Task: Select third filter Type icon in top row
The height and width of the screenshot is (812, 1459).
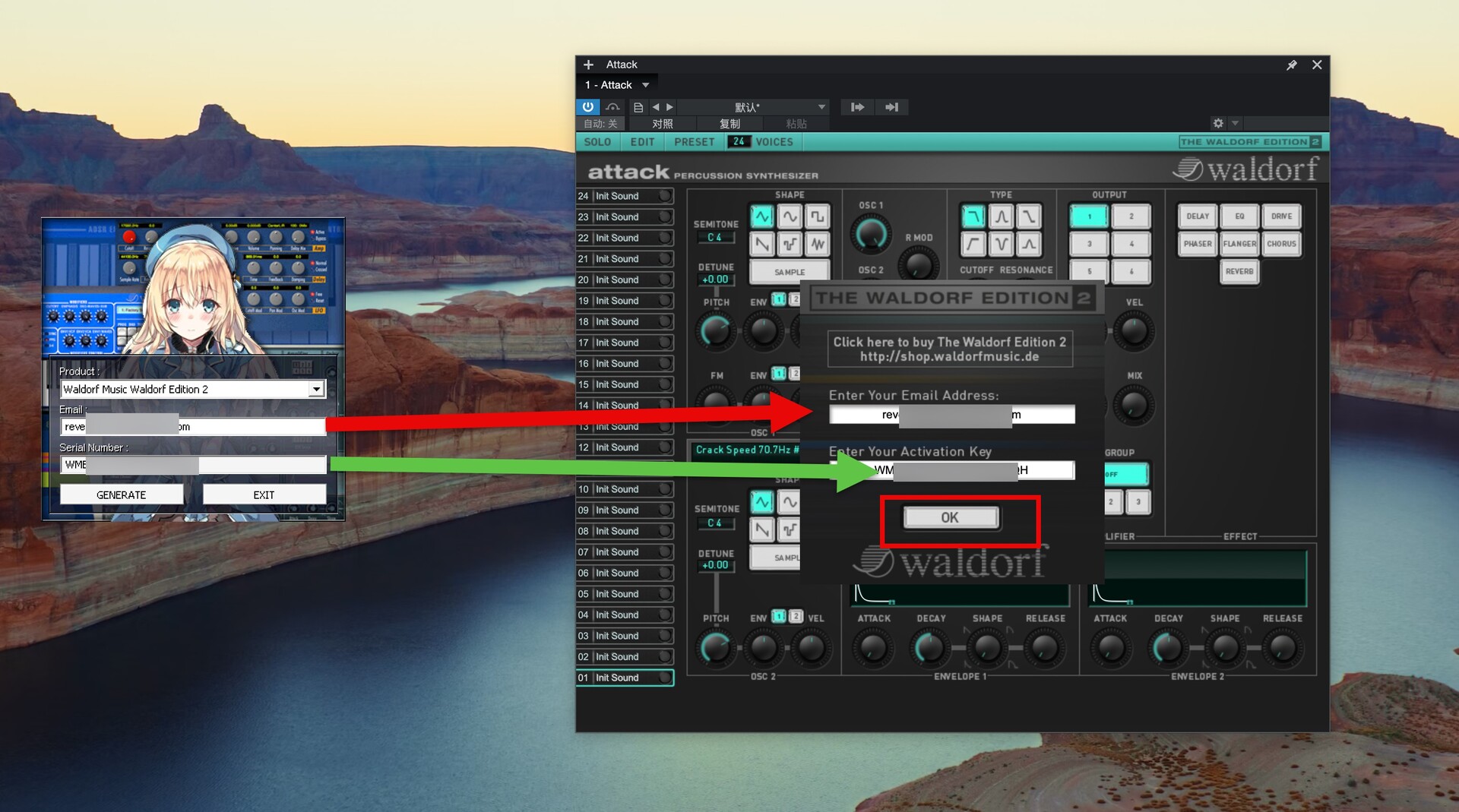Action: tap(1028, 216)
